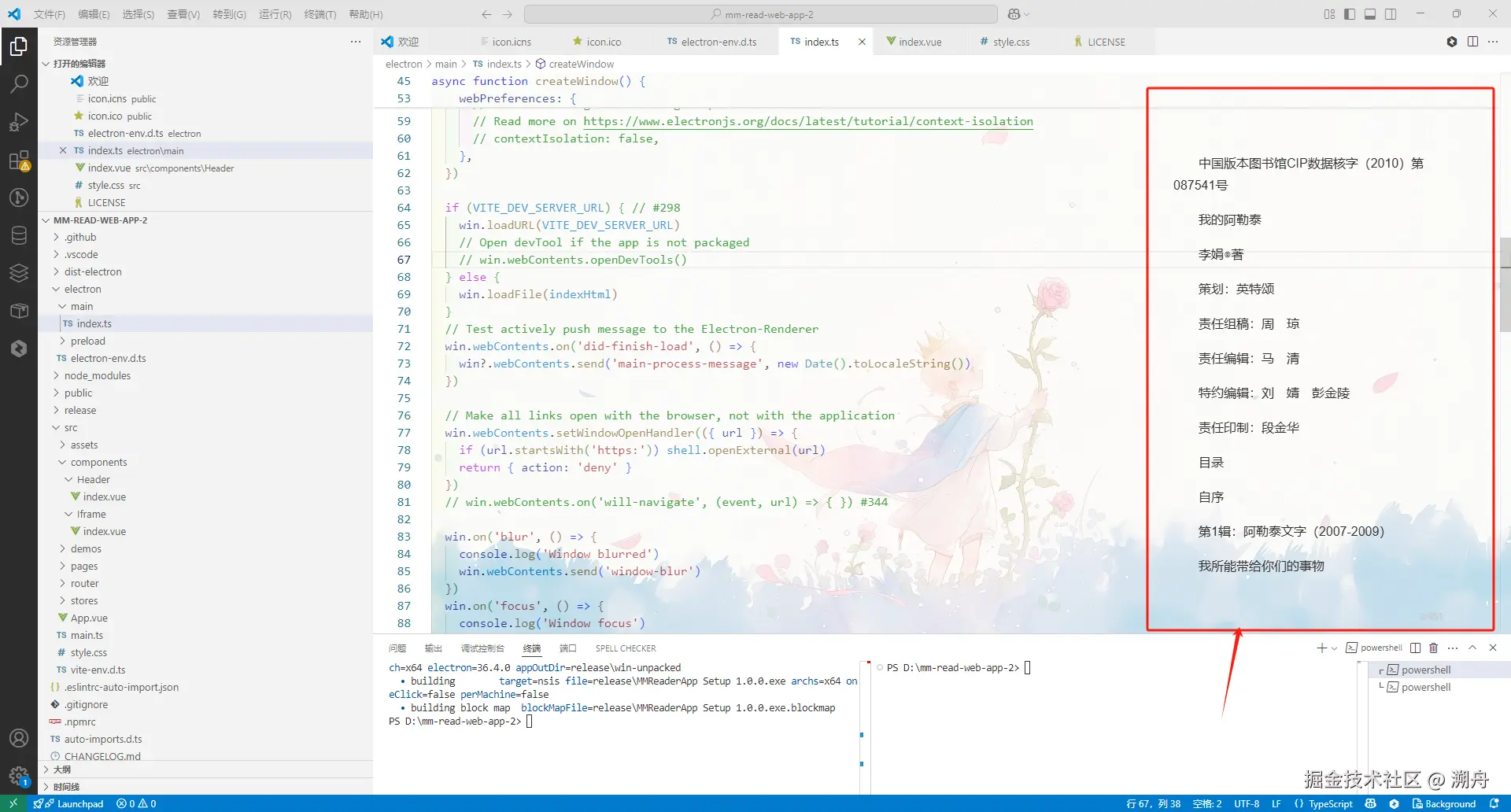Click the TypeScript language mode in status bar

(1330, 803)
